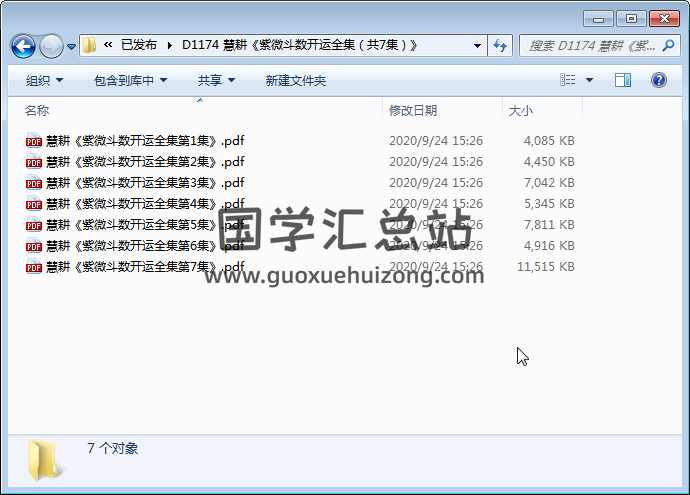The image size is (690, 495).
Task: Click PDF icon of 第5集 file
Action: click(33, 224)
